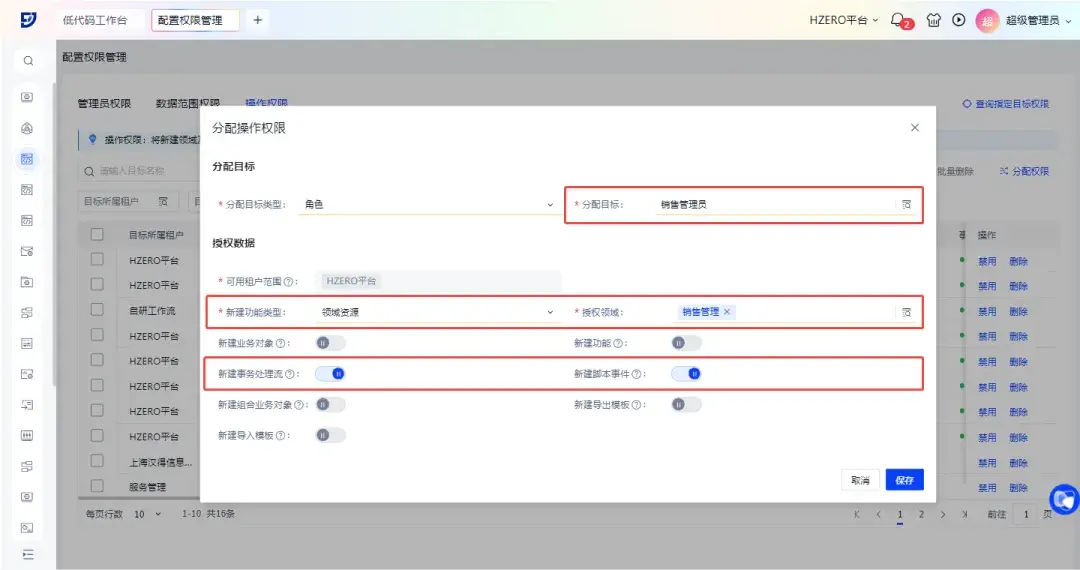Click the play circle icon in the header
The image size is (1080, 570).
tap(959, 20)
